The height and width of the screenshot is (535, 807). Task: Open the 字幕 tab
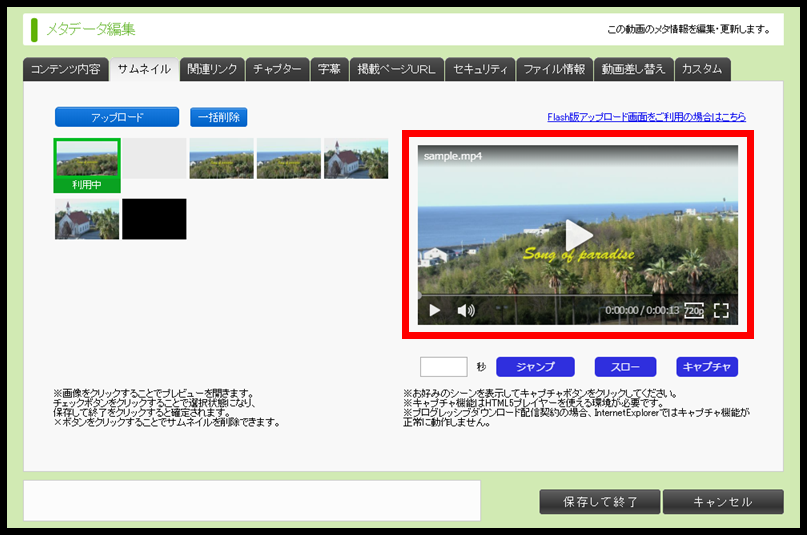tap(328, 69)
